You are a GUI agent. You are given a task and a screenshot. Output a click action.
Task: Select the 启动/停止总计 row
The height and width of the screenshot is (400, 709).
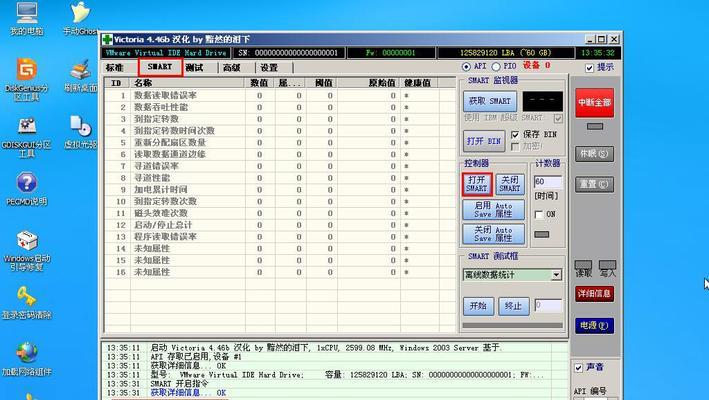pyautogui.click(x=279, y=225)
